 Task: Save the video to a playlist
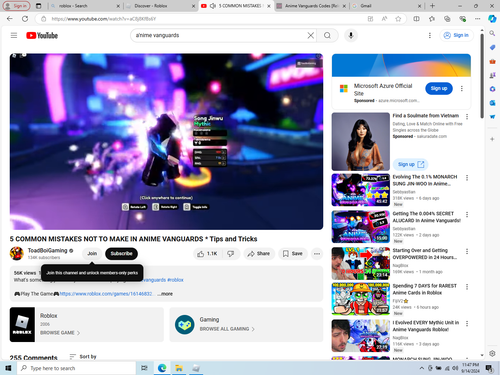tap(293, 254)
